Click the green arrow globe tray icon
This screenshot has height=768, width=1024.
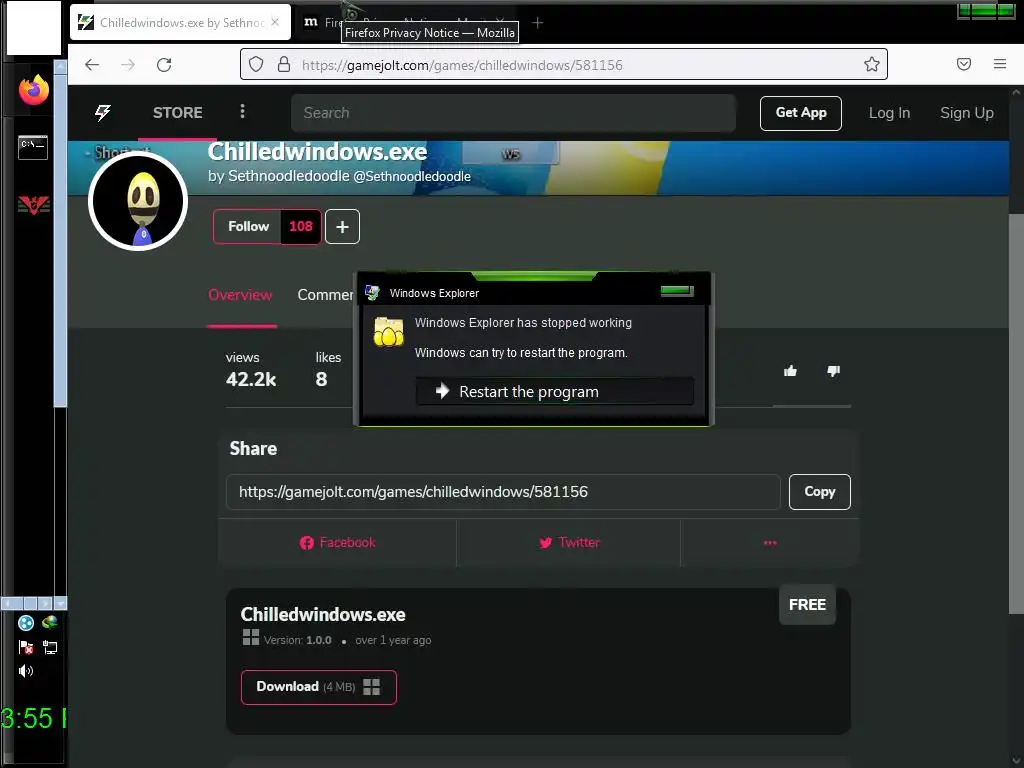tap(50, 622)
